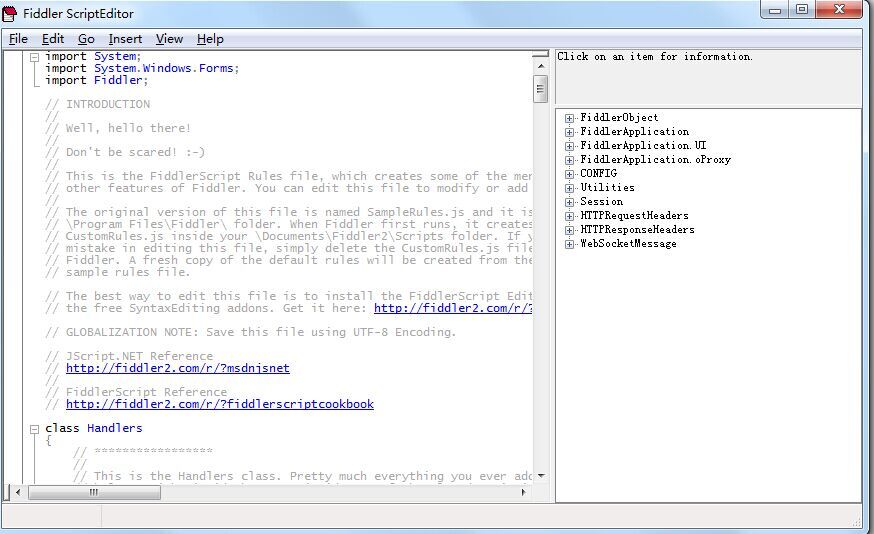The height and width of the screenshot is (534, 874).
Task: Select Utilities in the class tree
Action: 607,187
